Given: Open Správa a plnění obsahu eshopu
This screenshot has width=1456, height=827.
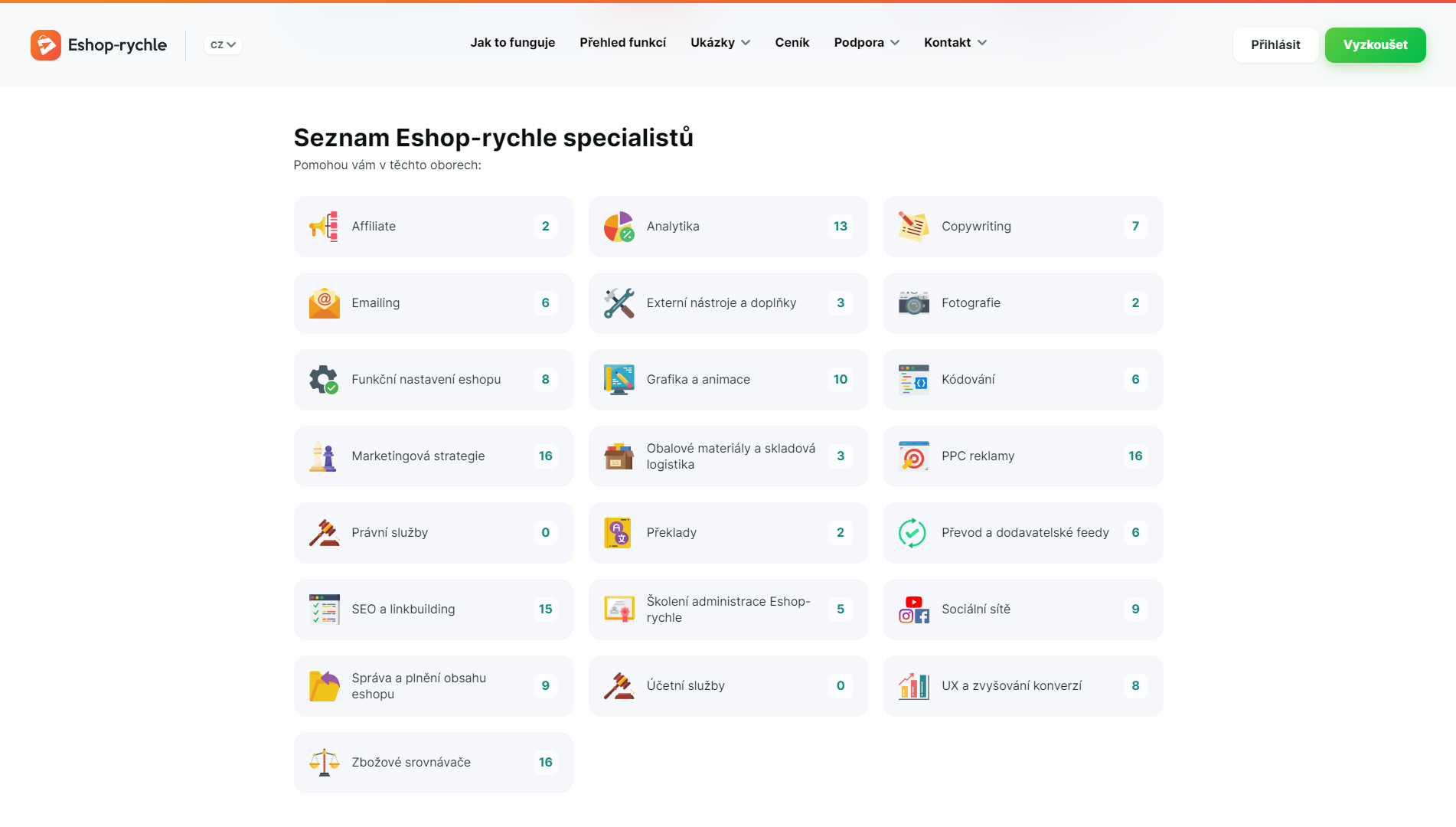Looking at the screenshot, I should (x=419, y=686).
